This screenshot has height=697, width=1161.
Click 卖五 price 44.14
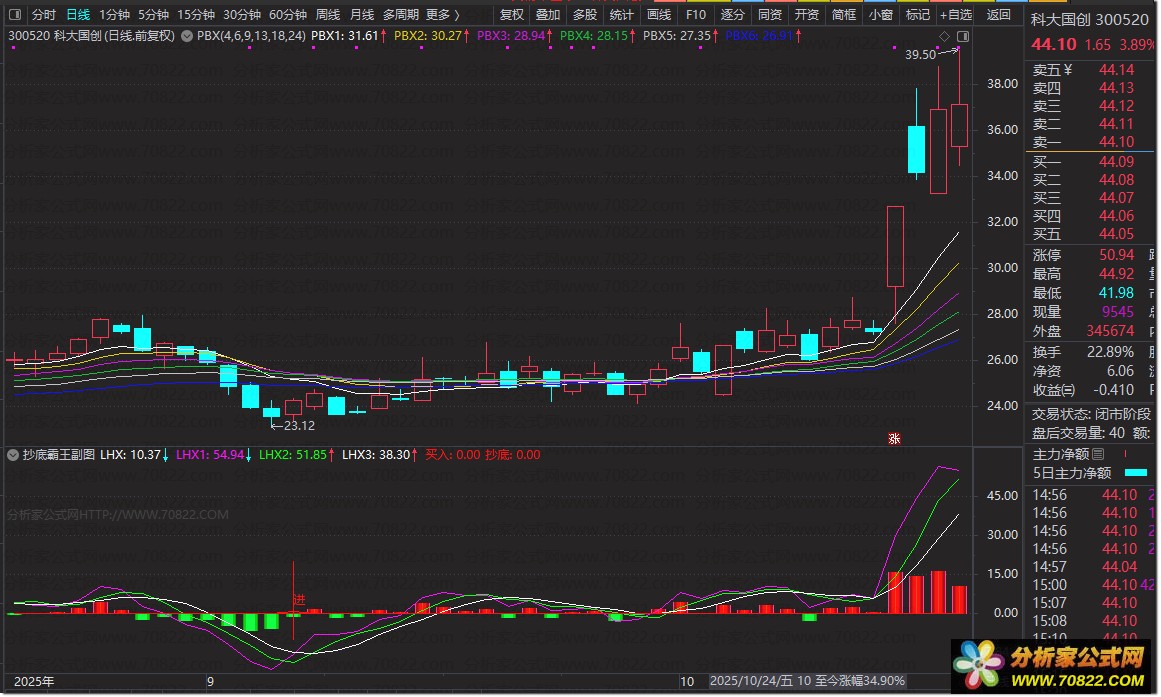coord(1117,70)
